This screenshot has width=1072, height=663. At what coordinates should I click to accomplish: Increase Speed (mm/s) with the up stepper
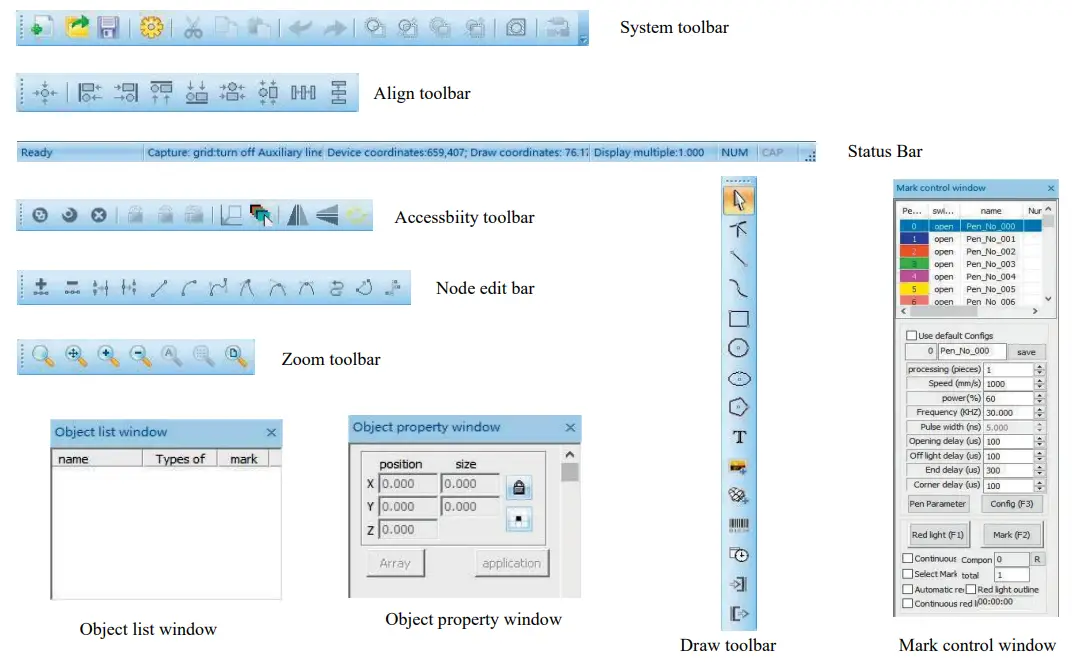(1039, 381)
